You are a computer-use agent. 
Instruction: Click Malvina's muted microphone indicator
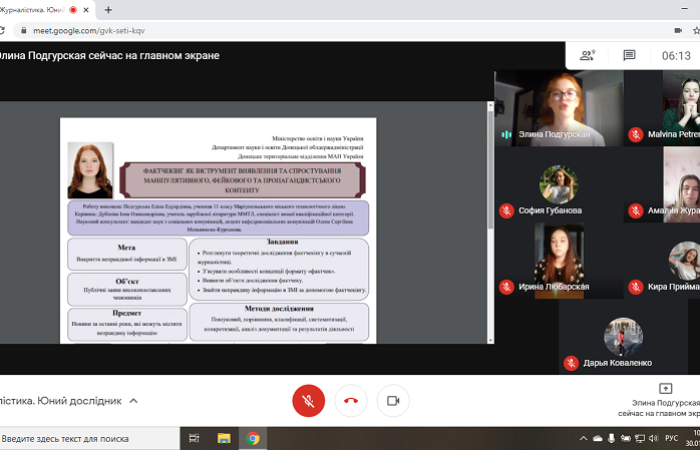pos(635,134)
